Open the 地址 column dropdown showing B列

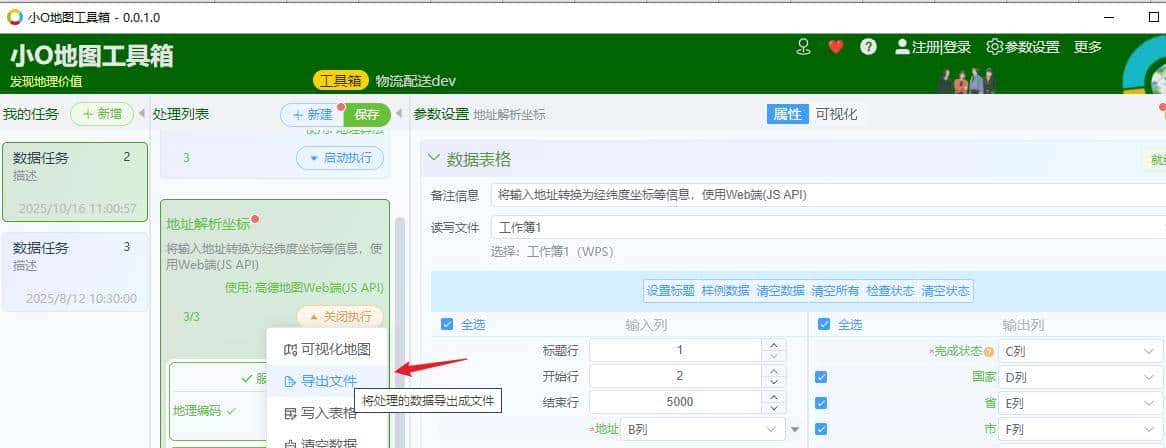point(703,429)
